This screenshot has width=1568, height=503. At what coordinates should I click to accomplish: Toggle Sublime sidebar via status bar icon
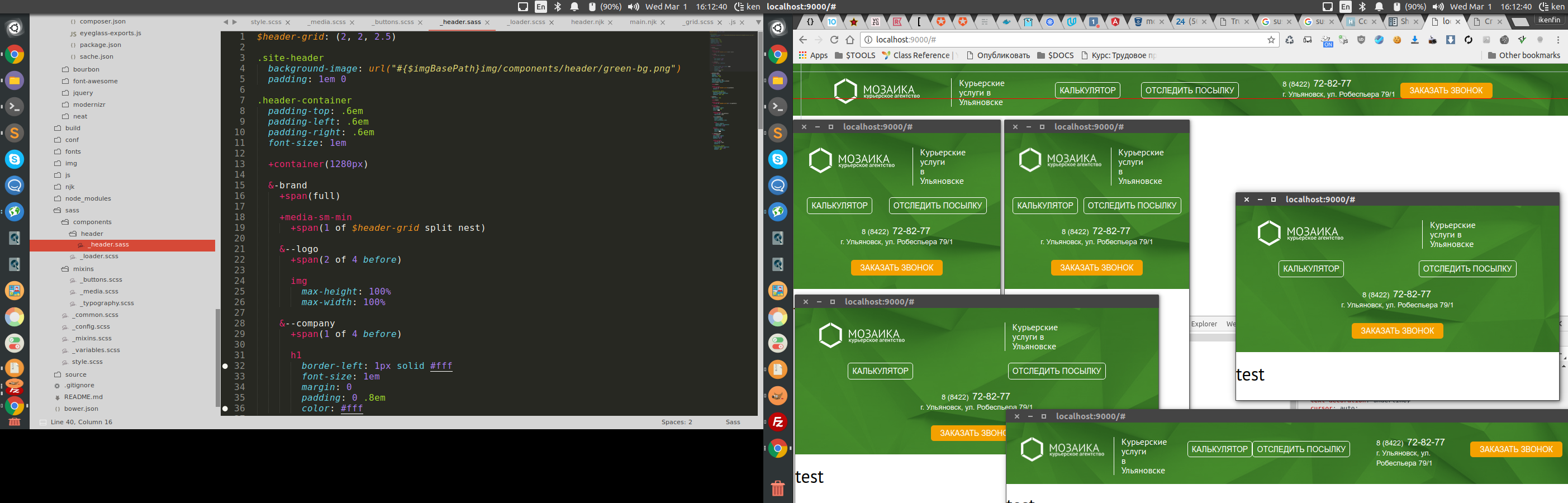click(x=42, y=422)
